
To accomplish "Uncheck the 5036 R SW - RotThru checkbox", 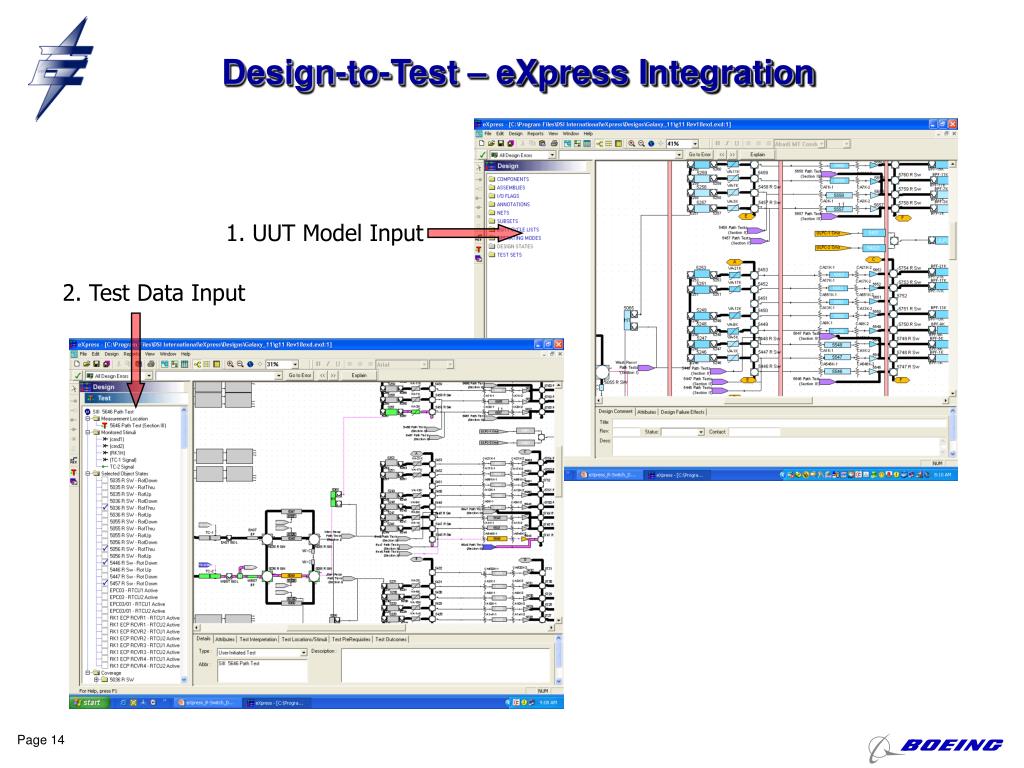I will click(x=105, y=508).
